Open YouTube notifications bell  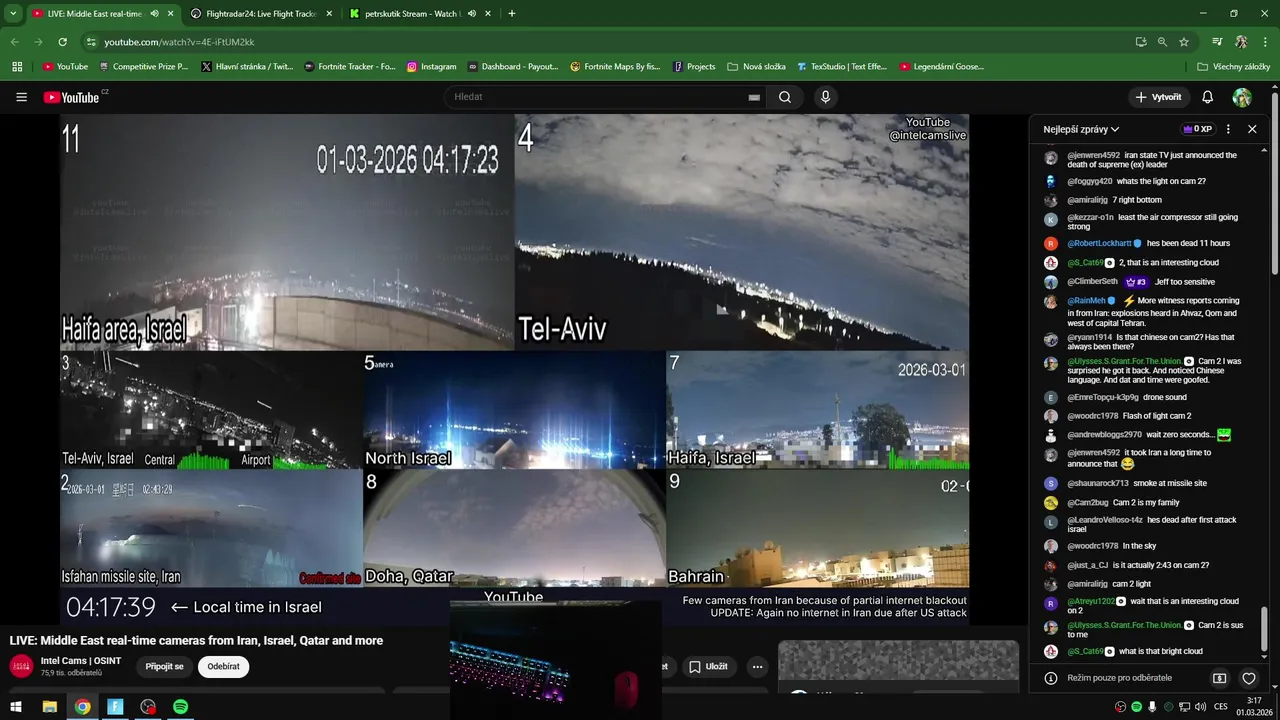coord(1207,97)
